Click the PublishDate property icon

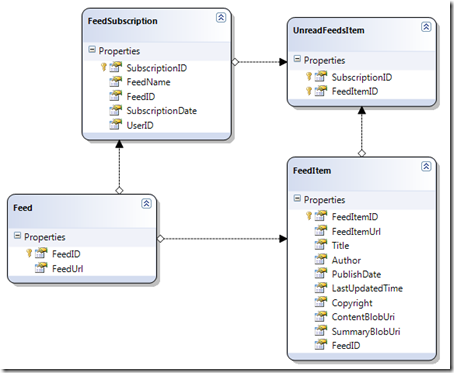click(x=321, y=273)
